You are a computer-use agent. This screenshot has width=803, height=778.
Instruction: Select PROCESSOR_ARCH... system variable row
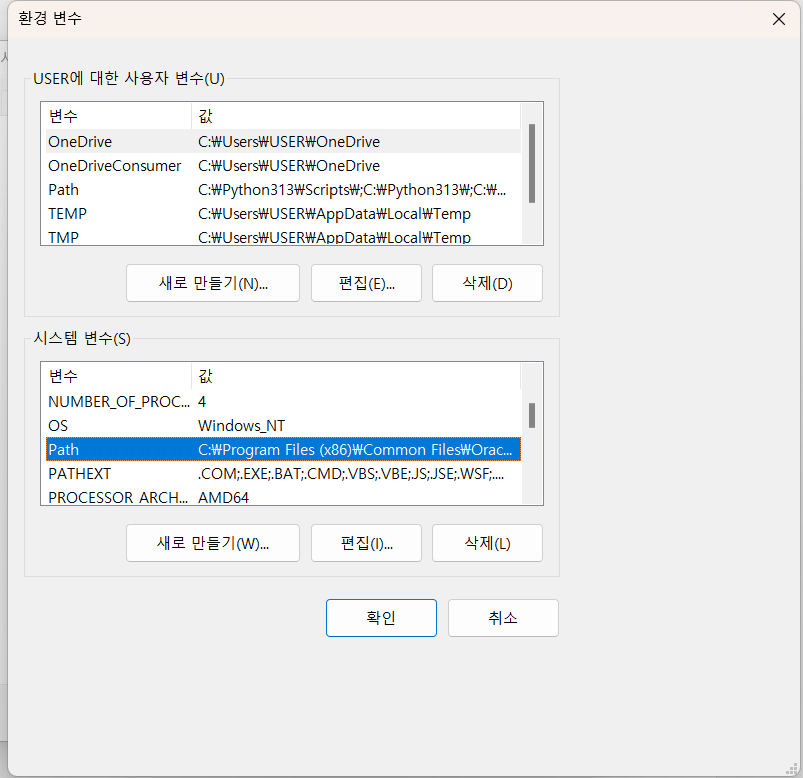pos(283,496)
